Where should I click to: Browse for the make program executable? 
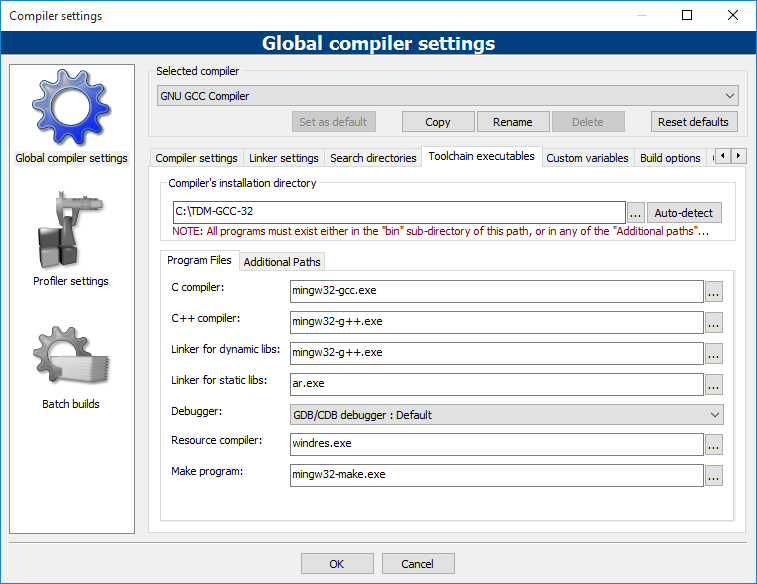tap(713, 475)
